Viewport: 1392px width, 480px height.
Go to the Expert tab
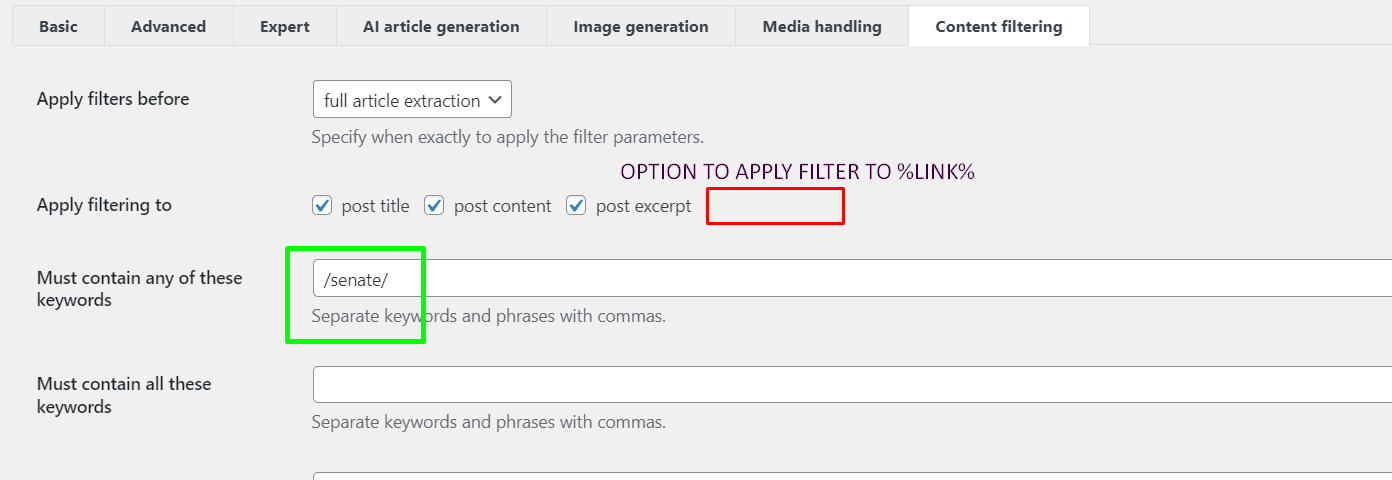[285, 27]
